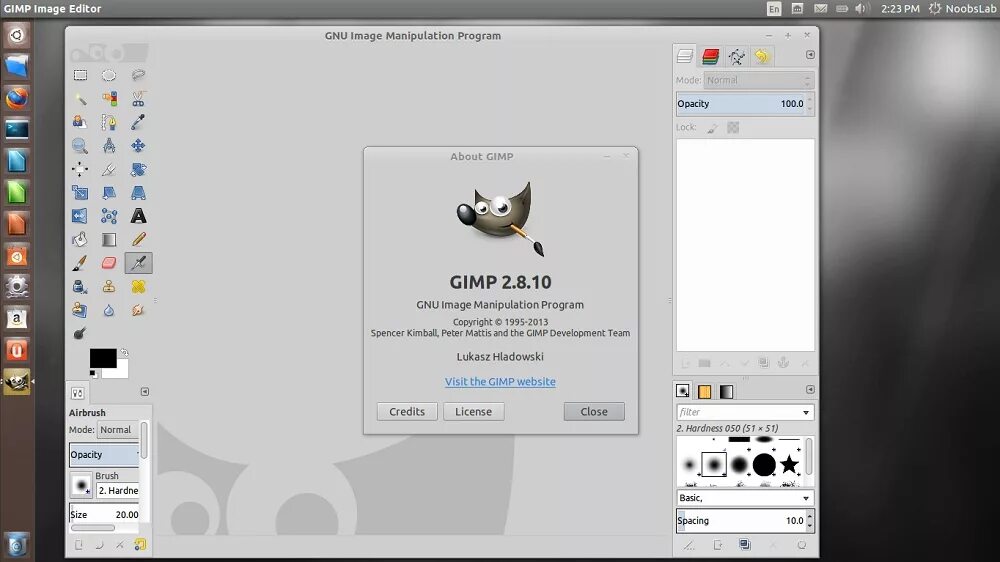
Task: Select the Color Picker tool
Action: click(138, 122)
